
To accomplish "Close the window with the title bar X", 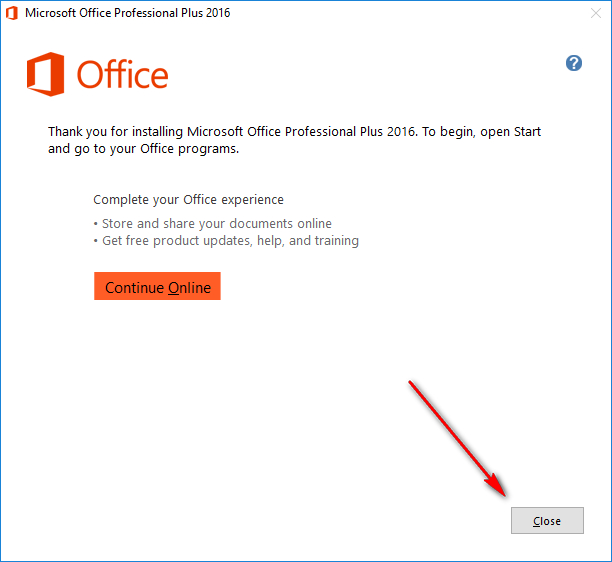I will pyautogui.click(x=592, y=14).
